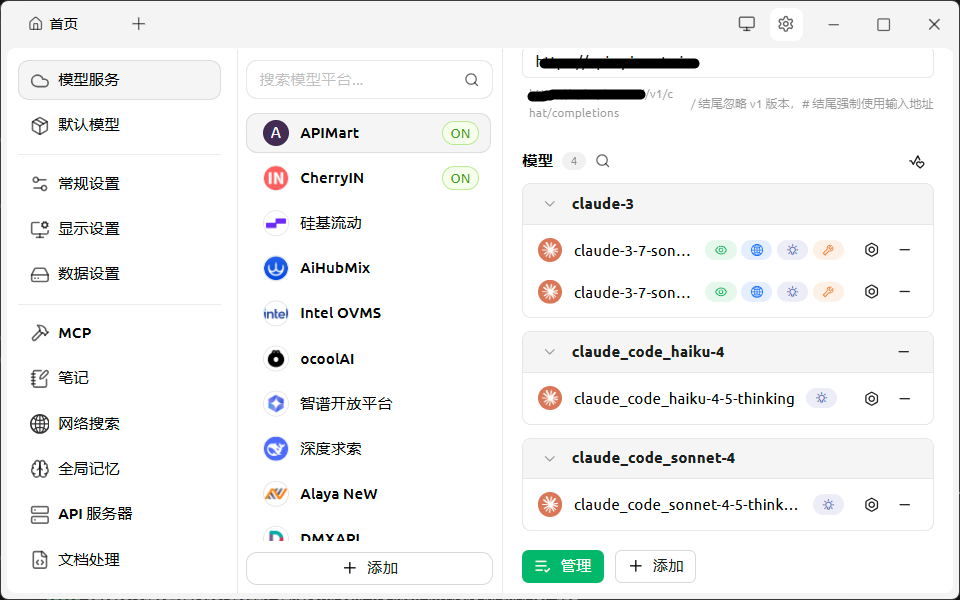Choose the AiHubMix provider
The height and width of the screenshot is (600, 960).
(369, 268)
